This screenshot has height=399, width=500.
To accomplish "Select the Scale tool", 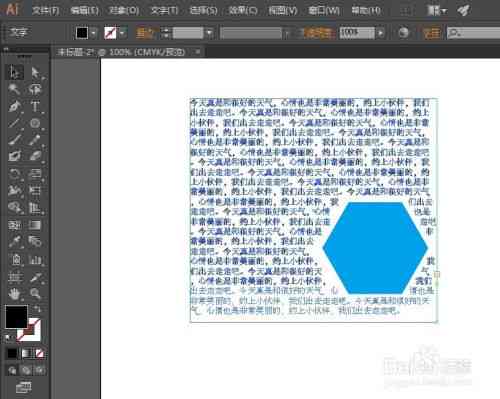I will pos(35,174).
